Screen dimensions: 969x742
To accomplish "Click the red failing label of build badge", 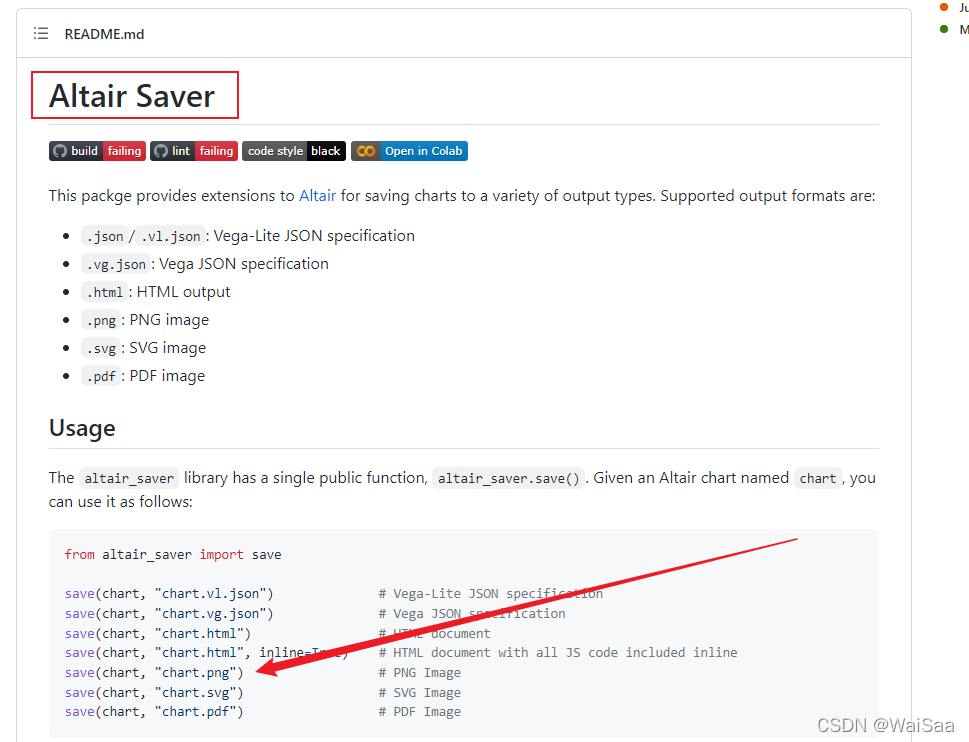I will (x=124, y=151).
